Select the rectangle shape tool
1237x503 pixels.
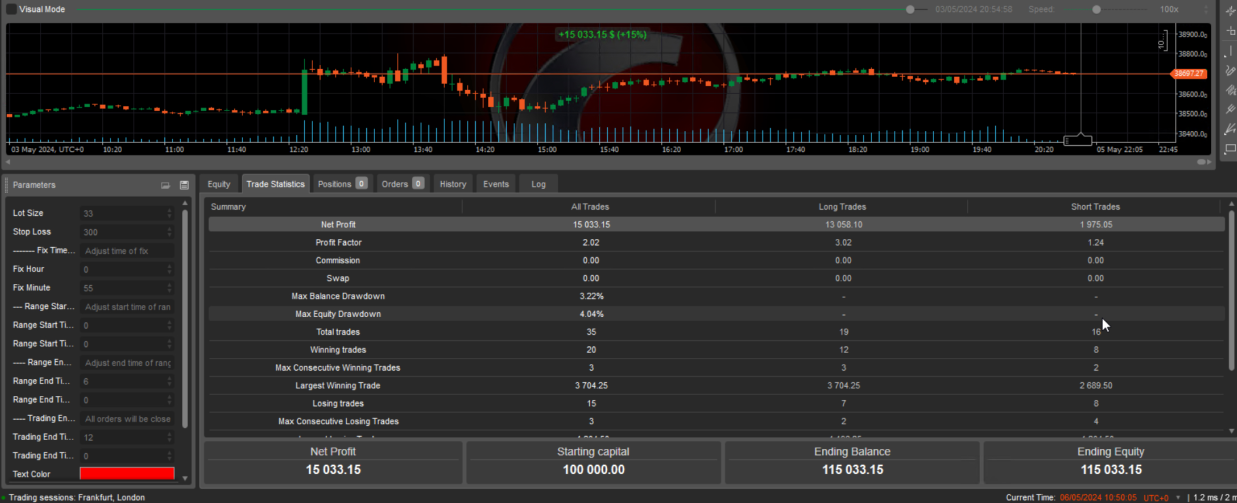[1230, 149]
